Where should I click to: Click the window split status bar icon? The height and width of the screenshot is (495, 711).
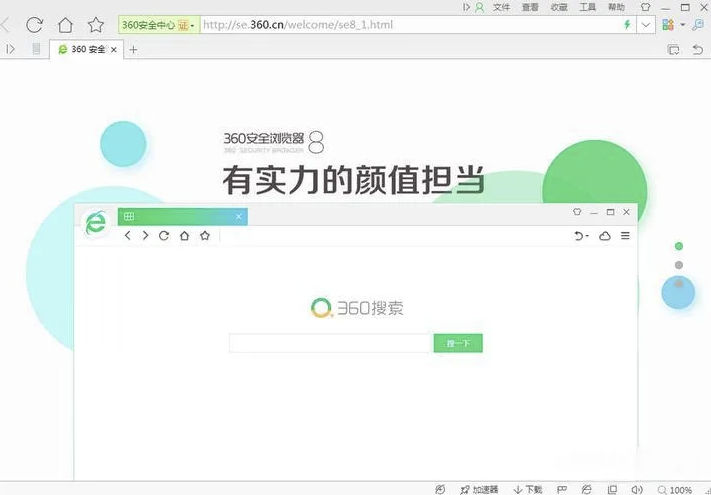[613, 490]
